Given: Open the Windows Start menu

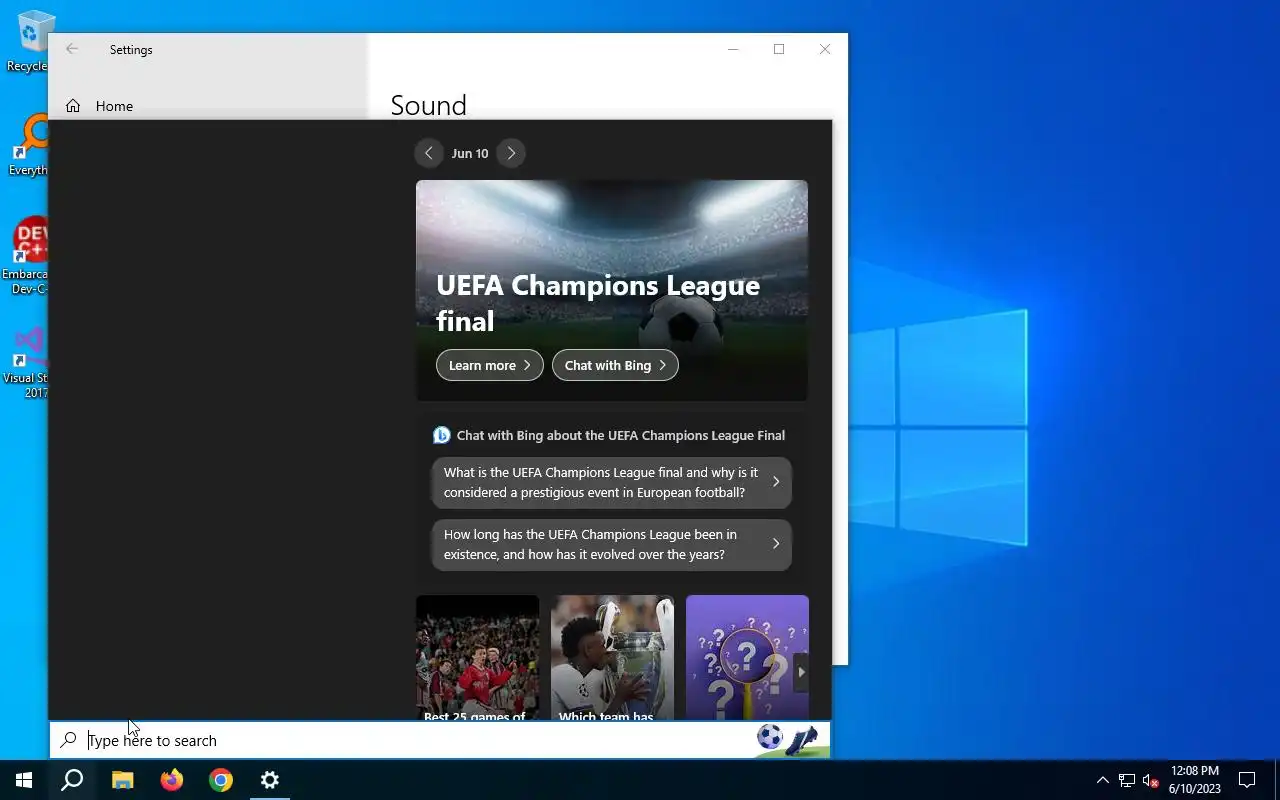Looking at the screenshot, I should [24, 780].
